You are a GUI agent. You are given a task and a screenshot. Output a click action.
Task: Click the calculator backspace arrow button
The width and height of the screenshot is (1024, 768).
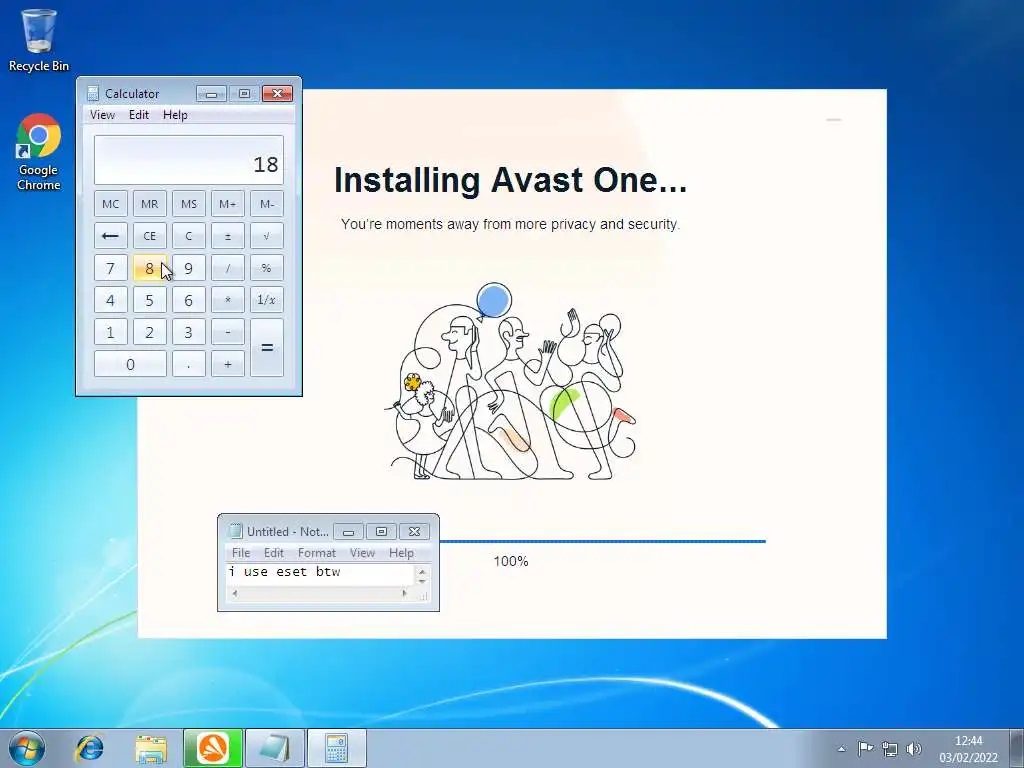(110, 236)
